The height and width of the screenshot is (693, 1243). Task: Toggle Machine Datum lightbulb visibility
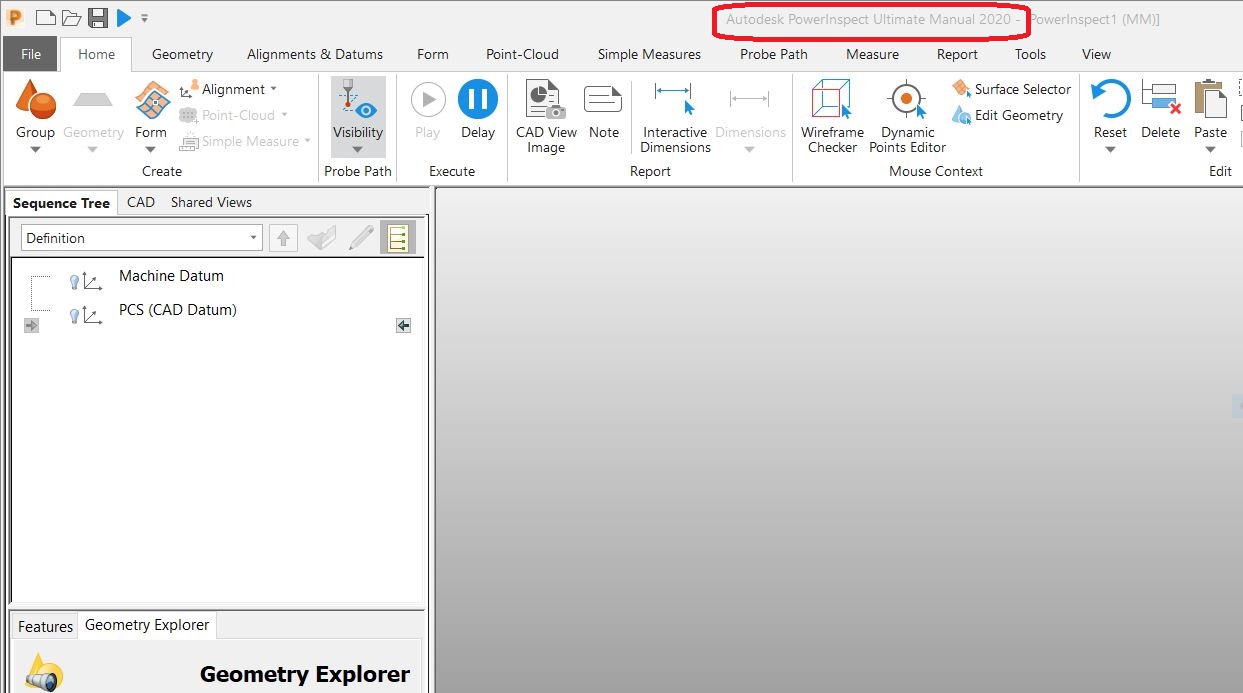[x=74, y=282]
